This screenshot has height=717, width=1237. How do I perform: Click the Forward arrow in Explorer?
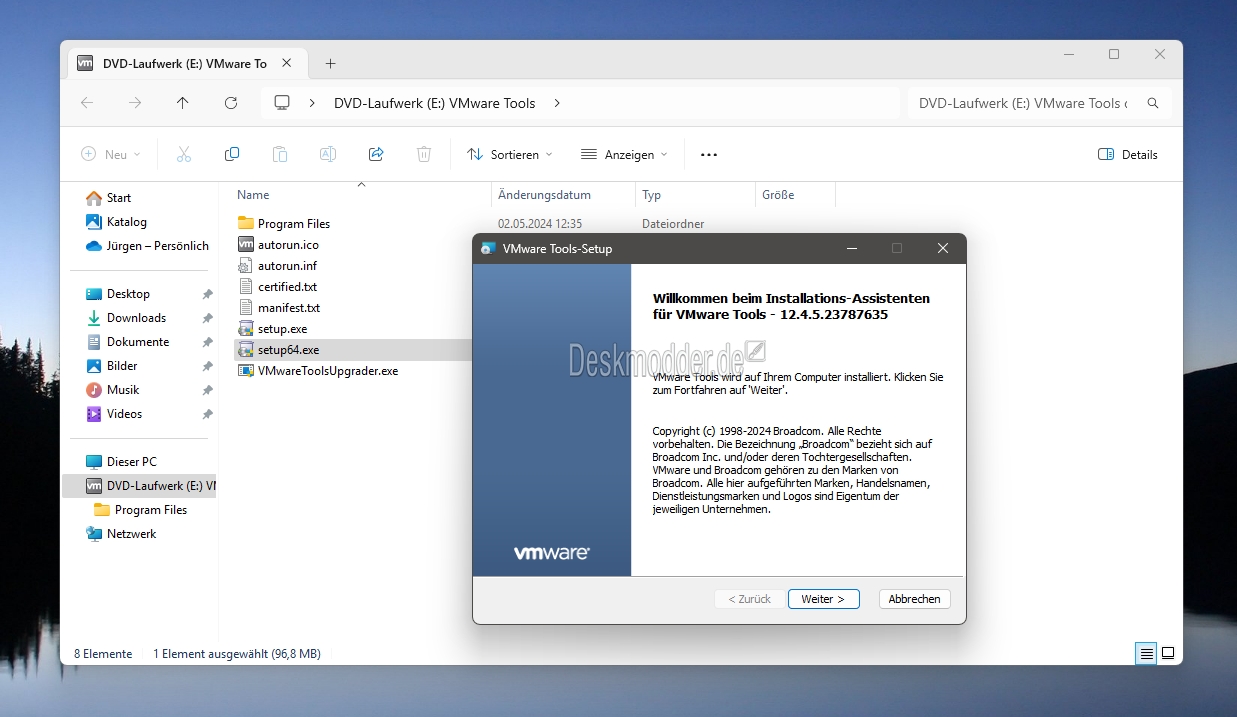coord(135,103)
